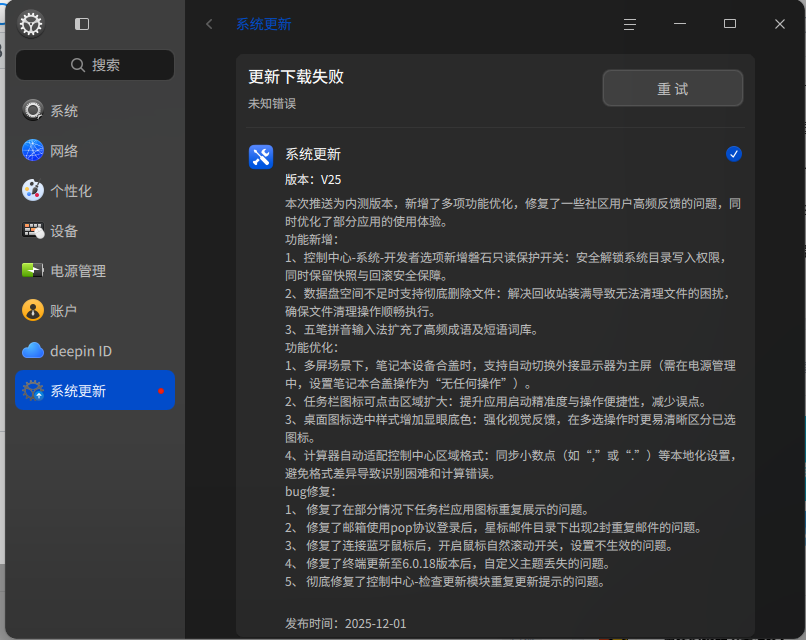Viewport: 806px width, 640px height.
Task: Click the bug修复： heading
Action: point(310,491)
